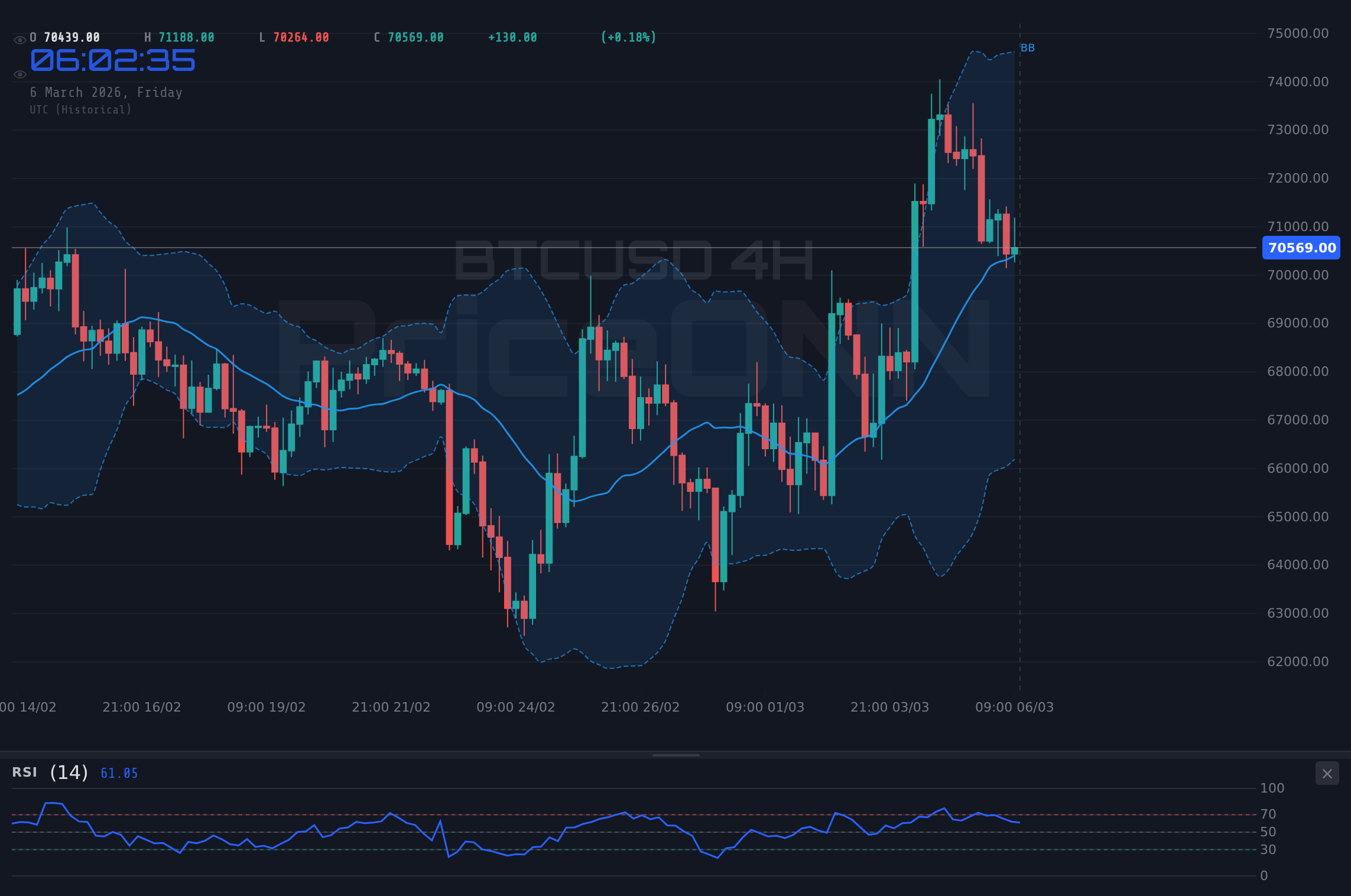Image resolution: width=1351 pixels, height=896 pixels.
Task: Click the RSI axis level 50
Action: pos(1268,832)
